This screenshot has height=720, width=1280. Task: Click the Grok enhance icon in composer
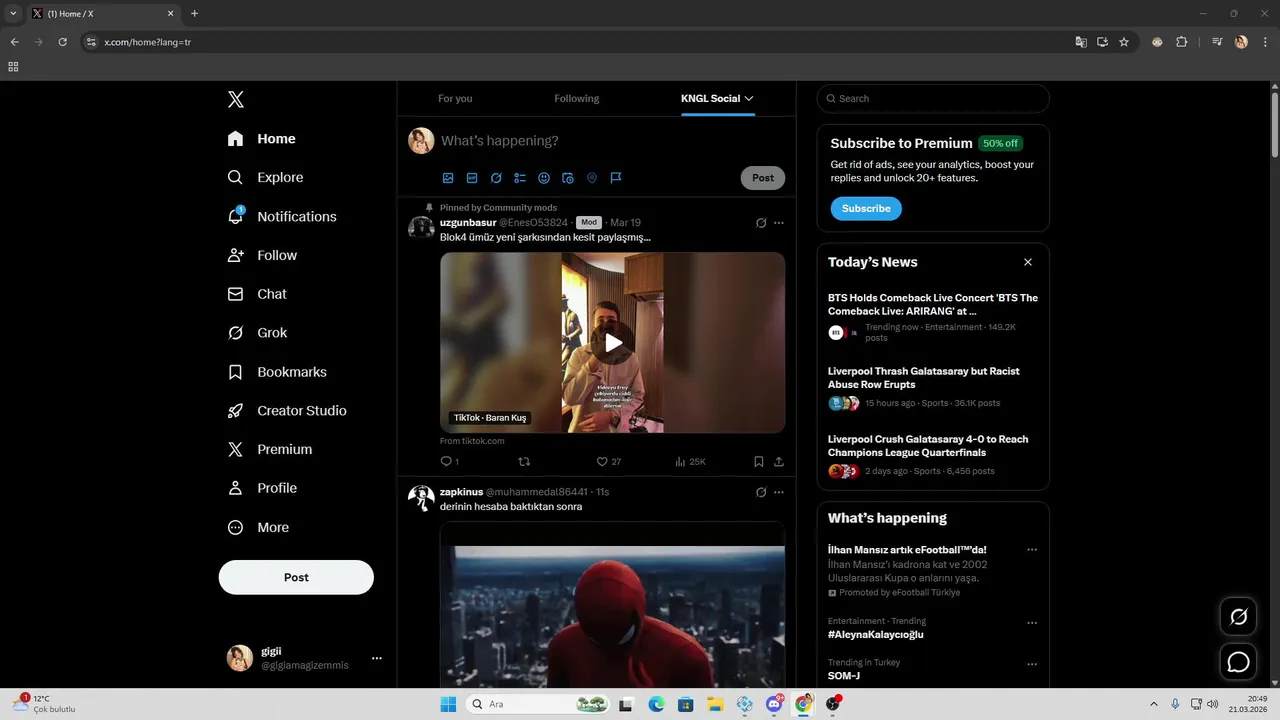tap(496, 178)
